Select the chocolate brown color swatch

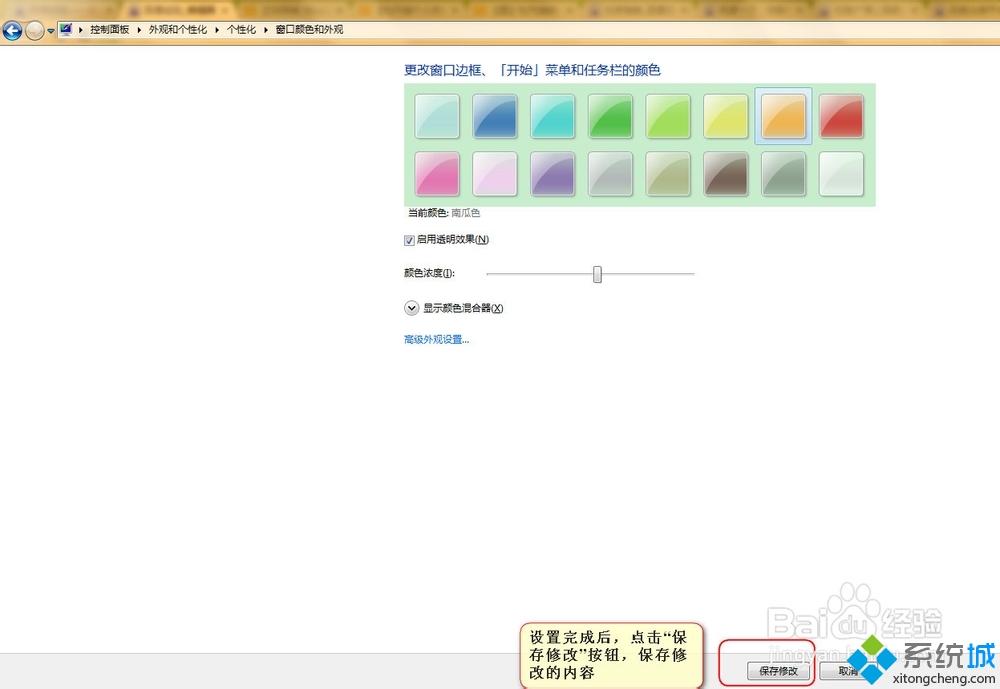726,174
